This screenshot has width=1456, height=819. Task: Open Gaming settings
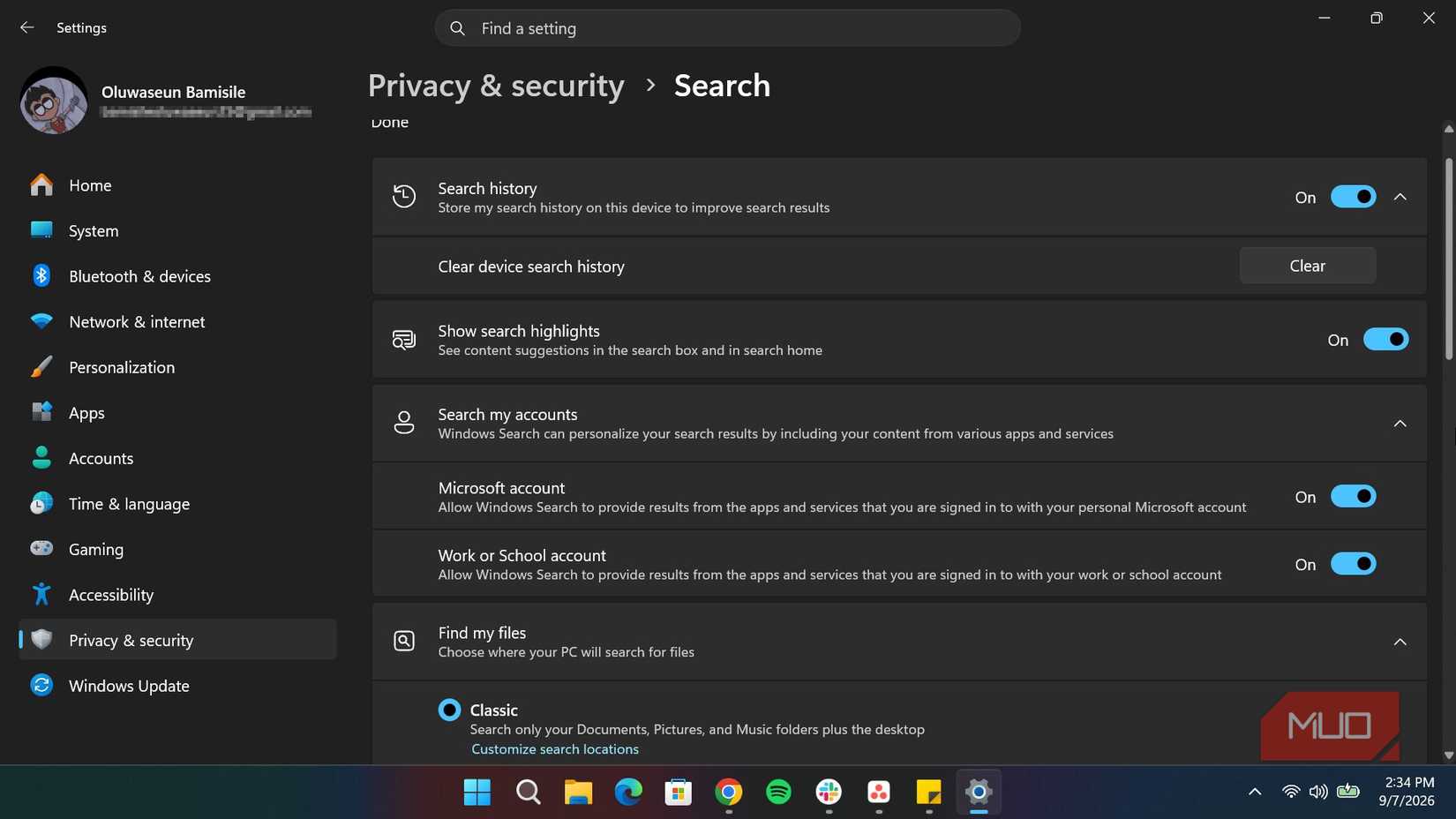[177, 549]
